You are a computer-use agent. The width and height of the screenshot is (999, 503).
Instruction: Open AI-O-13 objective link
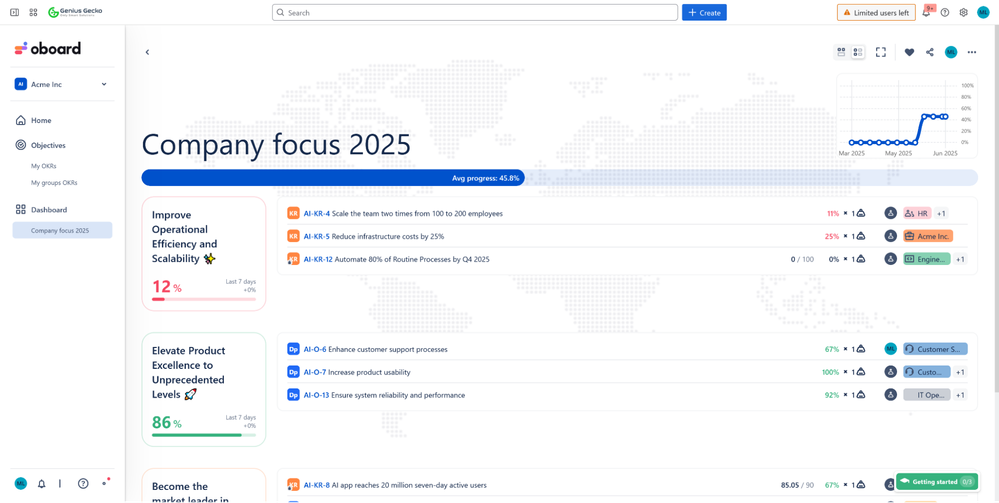317,395
